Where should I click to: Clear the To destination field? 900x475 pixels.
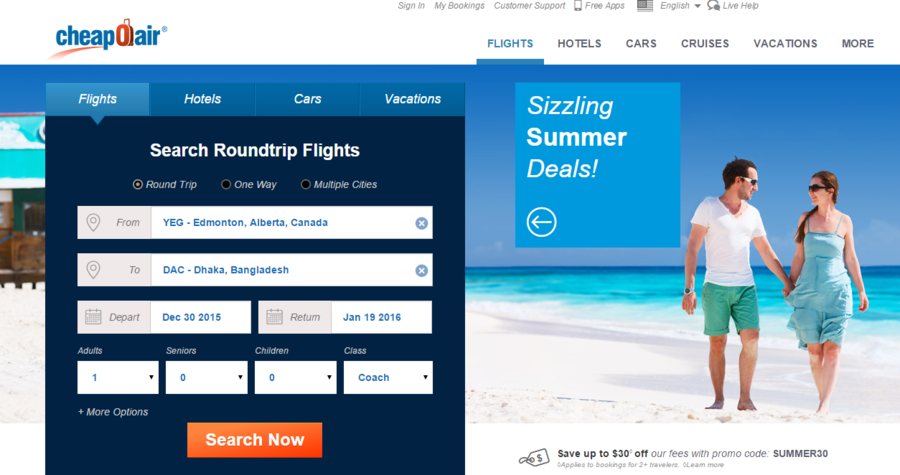pyautogui.click(x=421, y=270)
